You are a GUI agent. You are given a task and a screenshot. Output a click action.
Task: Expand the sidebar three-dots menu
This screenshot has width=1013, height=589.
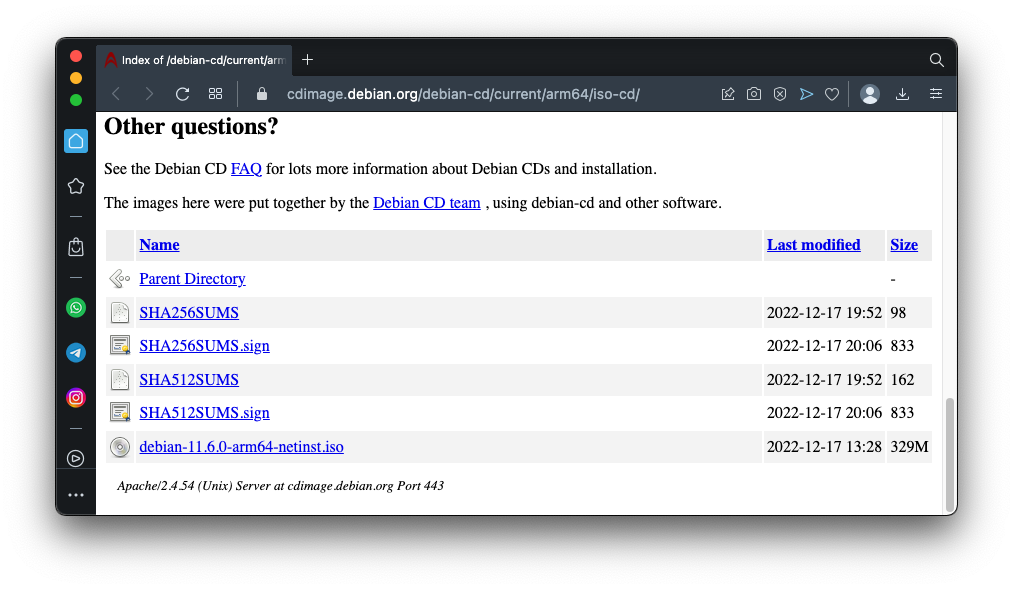[x=76, y=495]
